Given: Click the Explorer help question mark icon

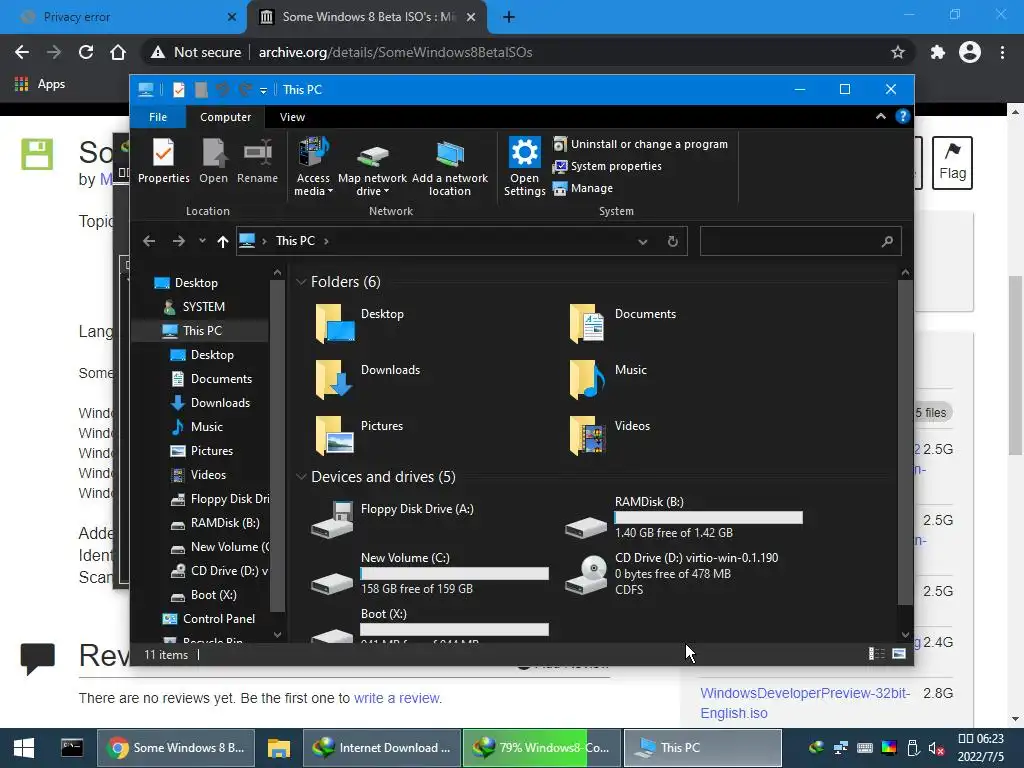Looking at the screenshot, I should (903, 116).
